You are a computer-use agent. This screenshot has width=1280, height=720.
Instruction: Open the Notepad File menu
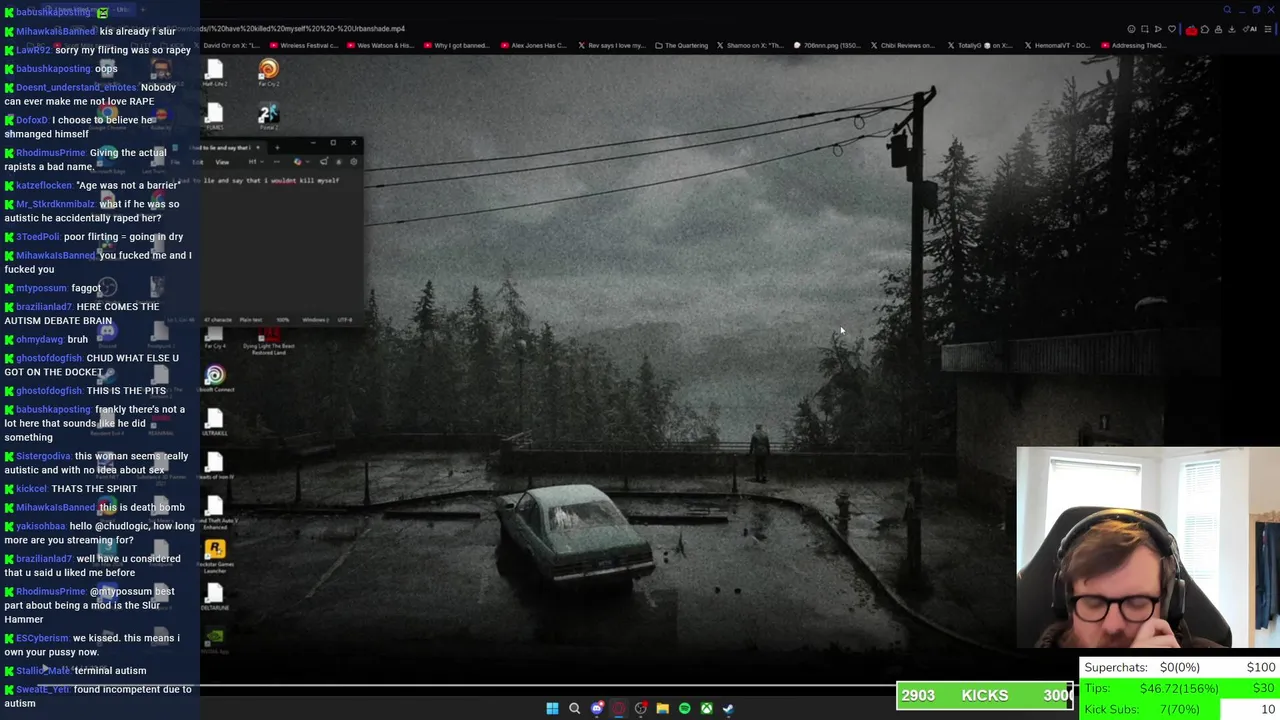click(175, 162)
